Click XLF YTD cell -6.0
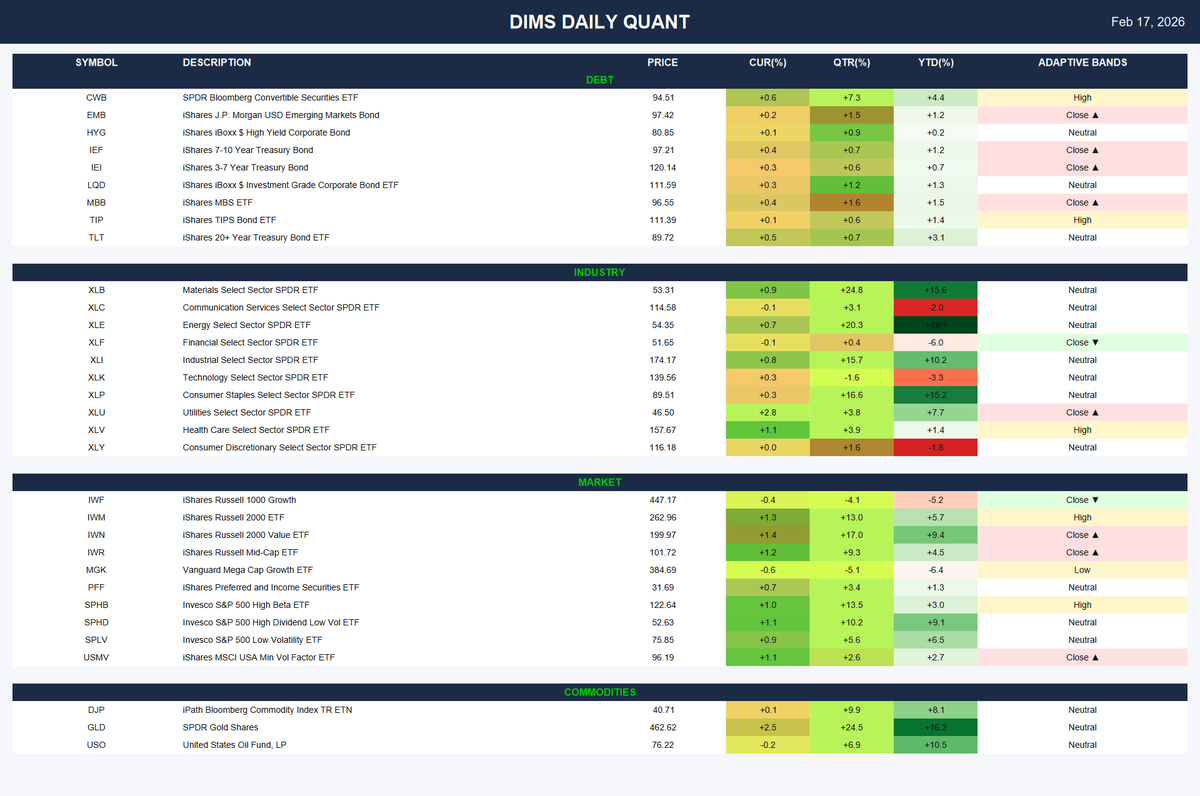 (x=935, y=343)
